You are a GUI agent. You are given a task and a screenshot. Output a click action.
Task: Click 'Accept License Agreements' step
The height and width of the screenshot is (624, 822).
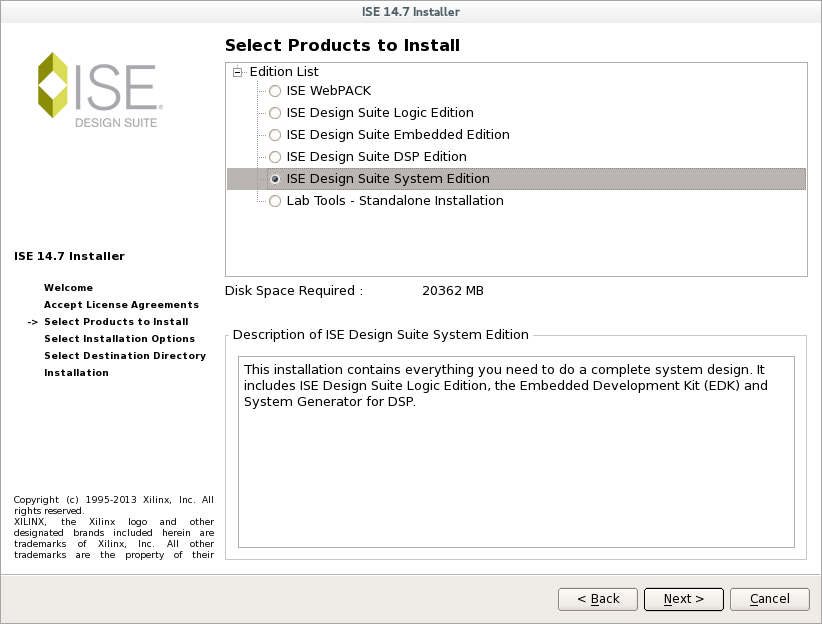pos(122,305)
